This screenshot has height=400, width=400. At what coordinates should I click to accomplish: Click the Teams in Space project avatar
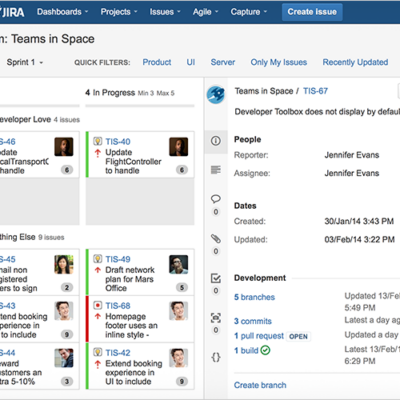tap(216, 94)
